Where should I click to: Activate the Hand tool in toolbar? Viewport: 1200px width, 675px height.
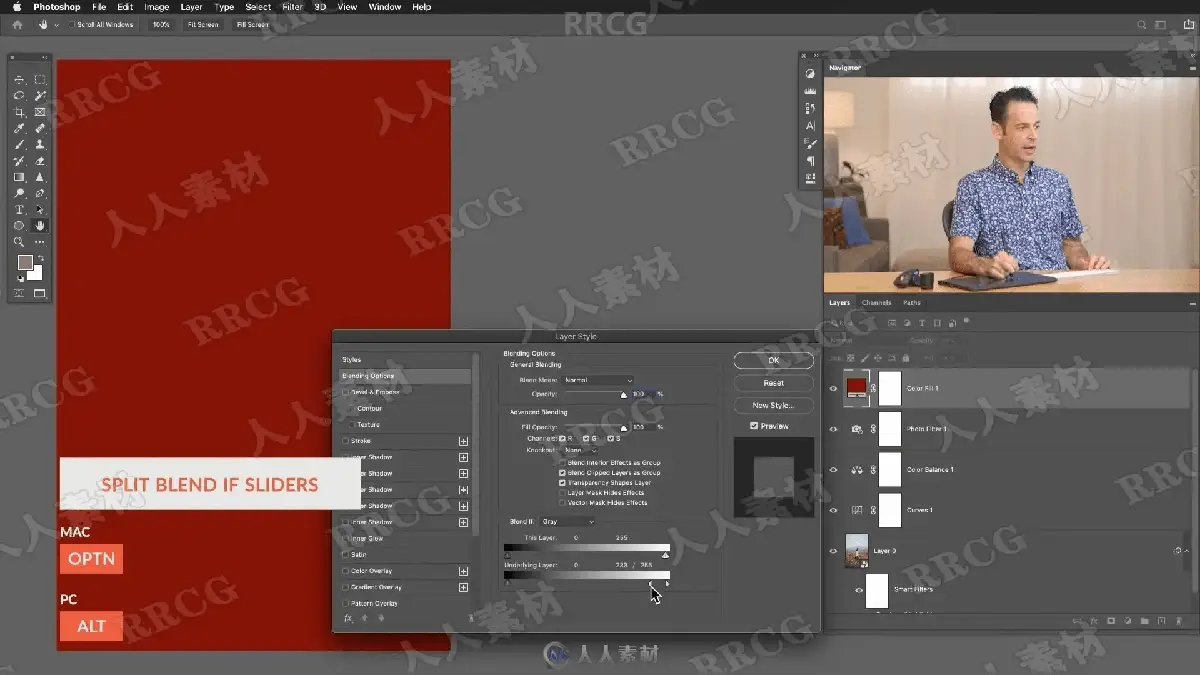pyautogui.click(x=40, y=226)
